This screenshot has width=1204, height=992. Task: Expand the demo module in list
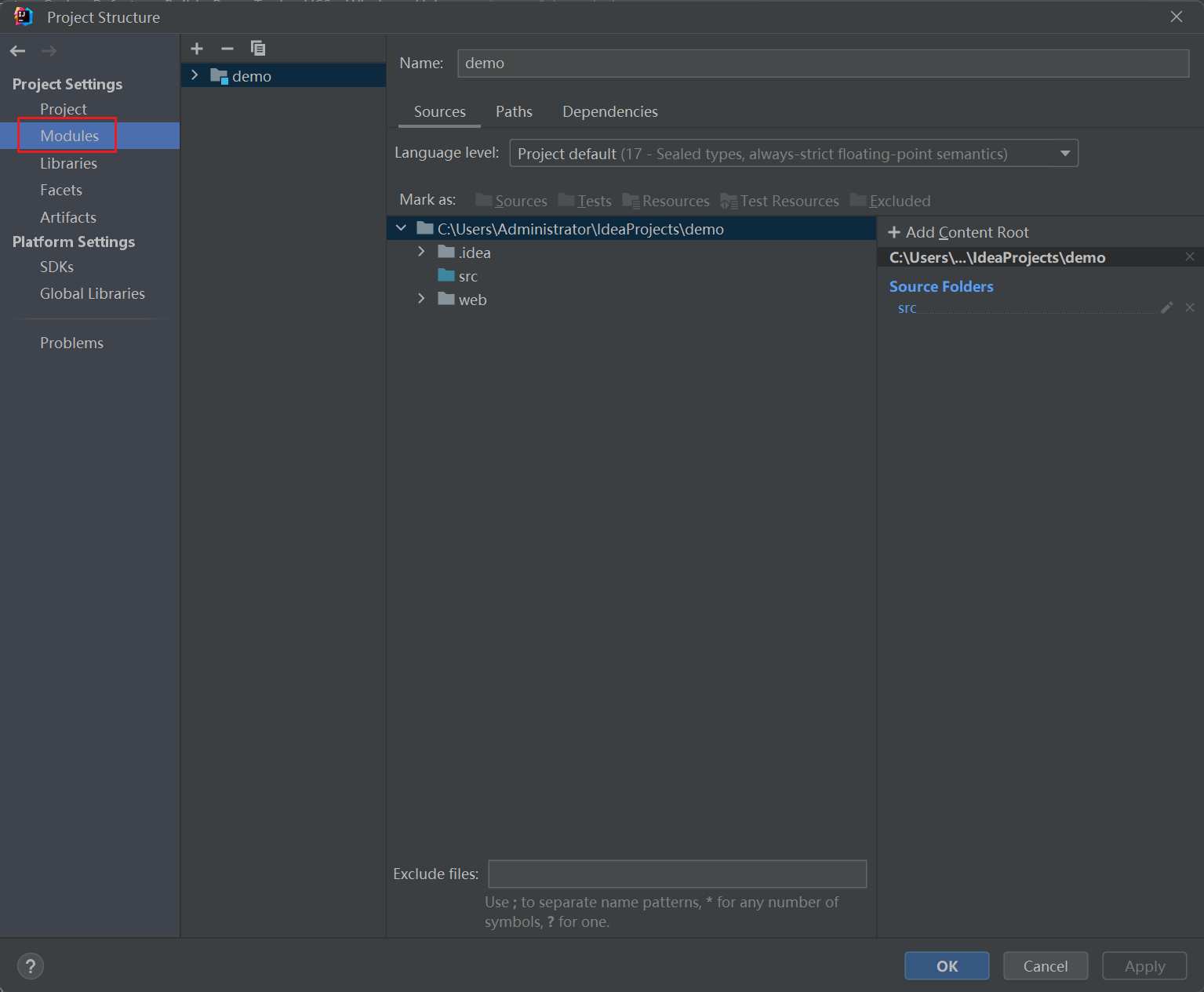tap(195, 75)
